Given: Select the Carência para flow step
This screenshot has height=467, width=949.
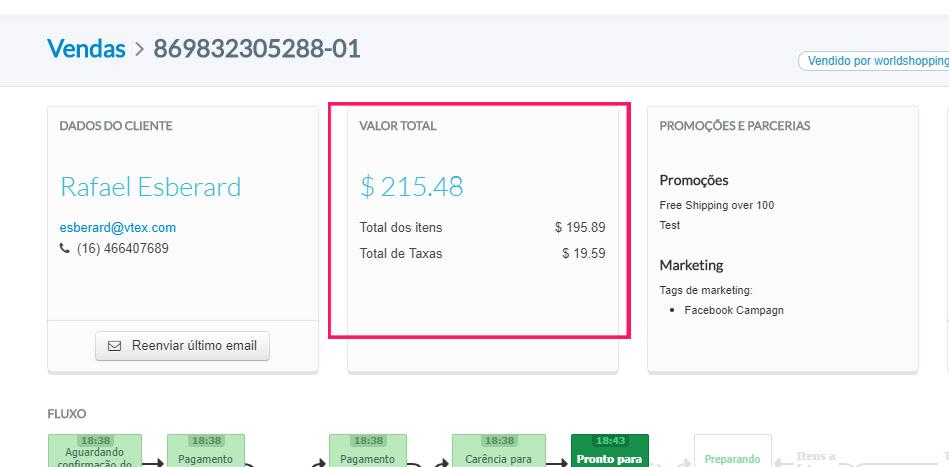Looking at the screenshot, I should click(498, 451).
